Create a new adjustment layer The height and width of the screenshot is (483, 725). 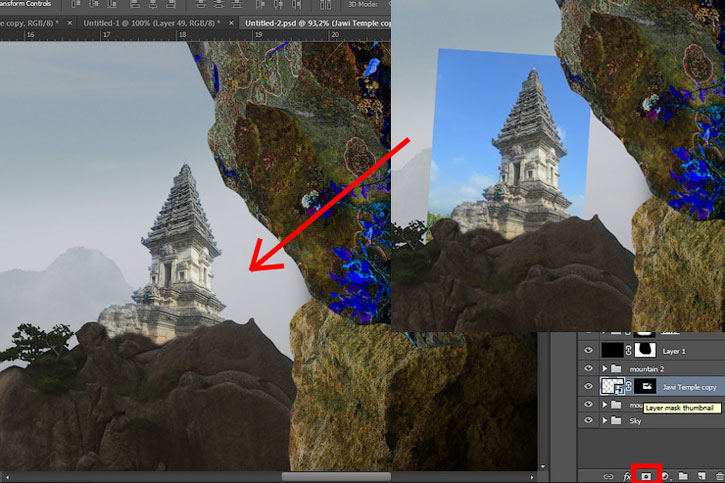tap(665, 476)
